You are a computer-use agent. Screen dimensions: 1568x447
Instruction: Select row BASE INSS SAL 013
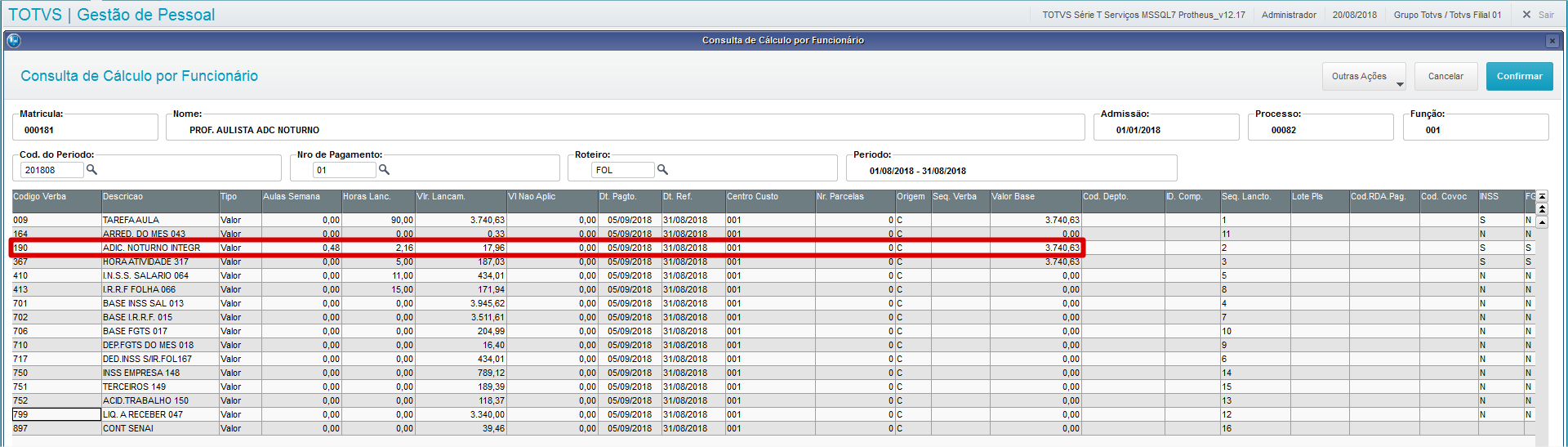(x=773, y=303)
